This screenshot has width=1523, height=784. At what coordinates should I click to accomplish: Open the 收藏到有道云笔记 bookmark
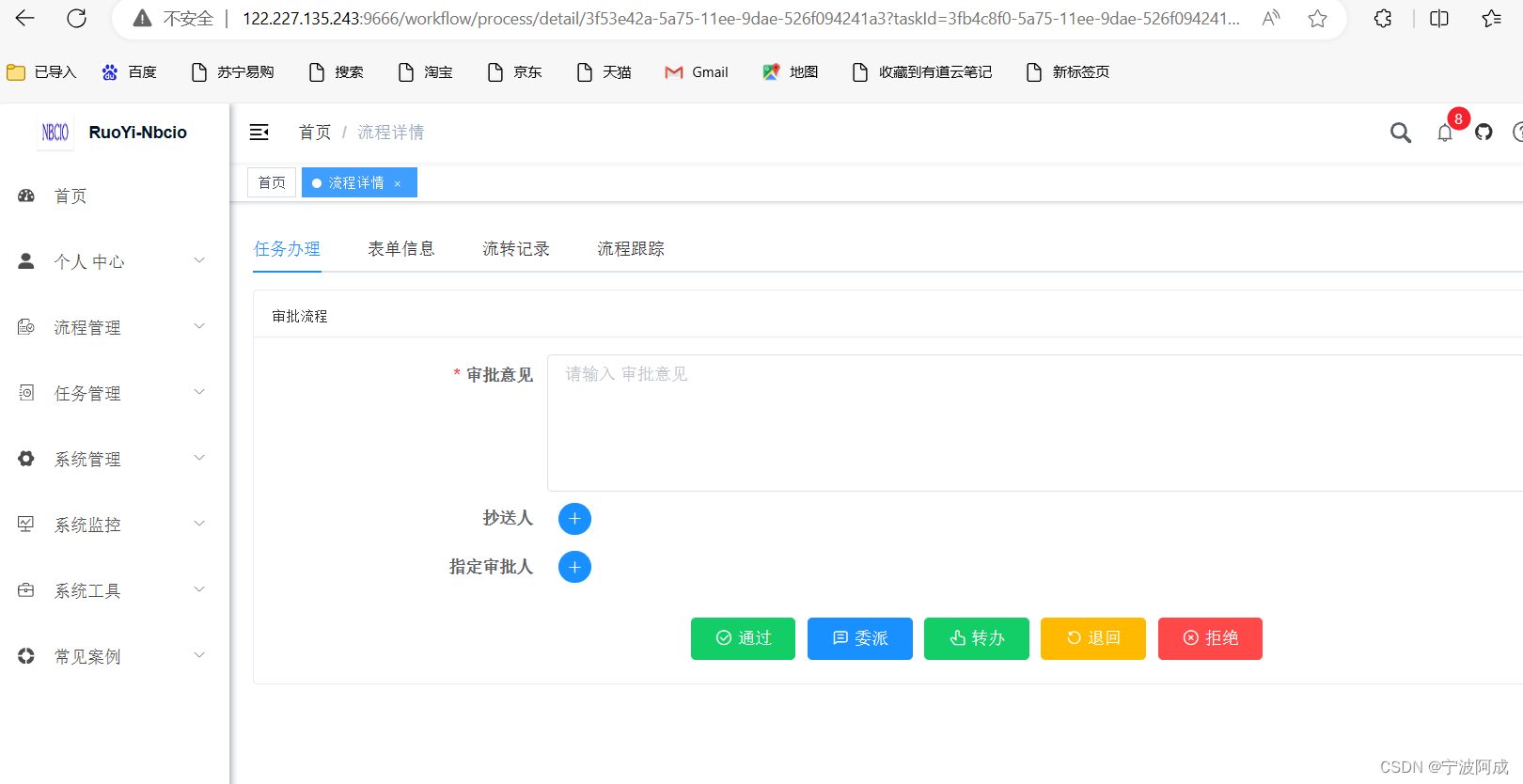tap(922, 72)
